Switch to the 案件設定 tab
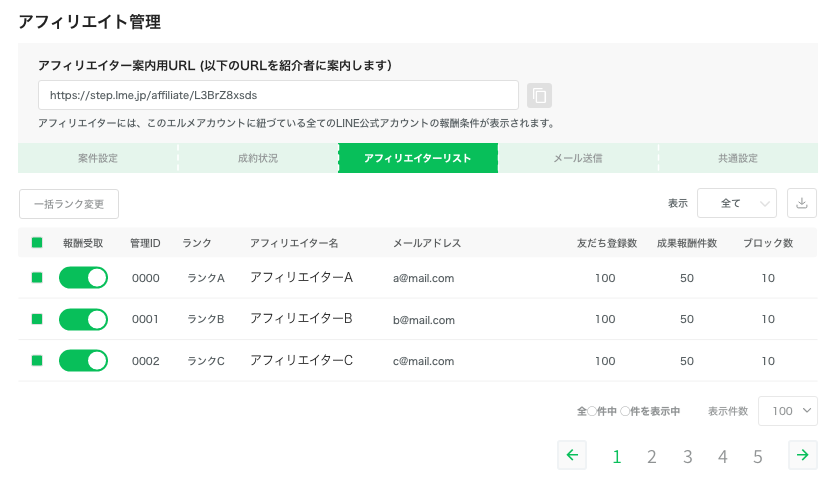 click(x=98, y=158)
